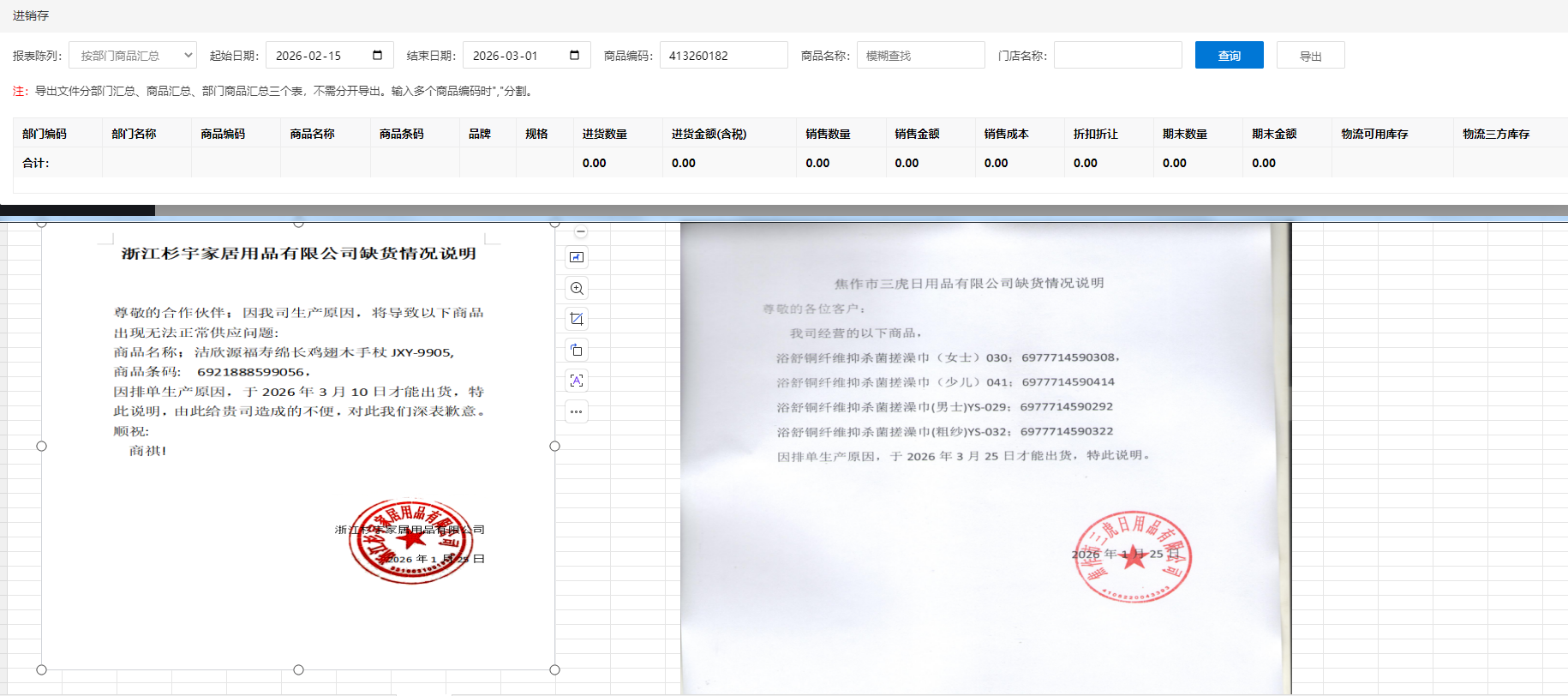This screenshot has height=696, width=1568.
Task: Focus the 商品名称 fuzzy search field
Action: 920,56
